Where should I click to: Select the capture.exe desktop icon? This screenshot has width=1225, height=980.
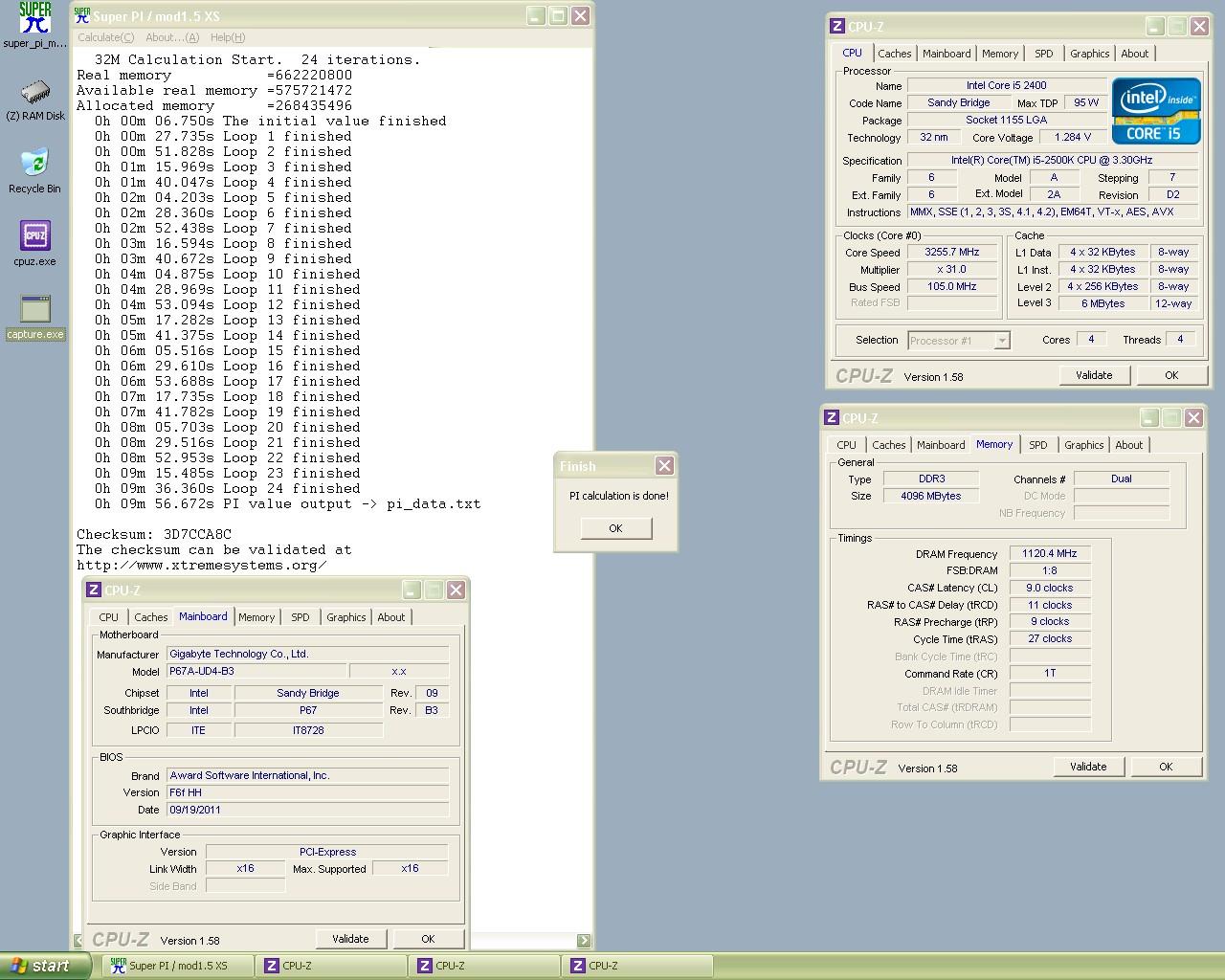[34, 317]
